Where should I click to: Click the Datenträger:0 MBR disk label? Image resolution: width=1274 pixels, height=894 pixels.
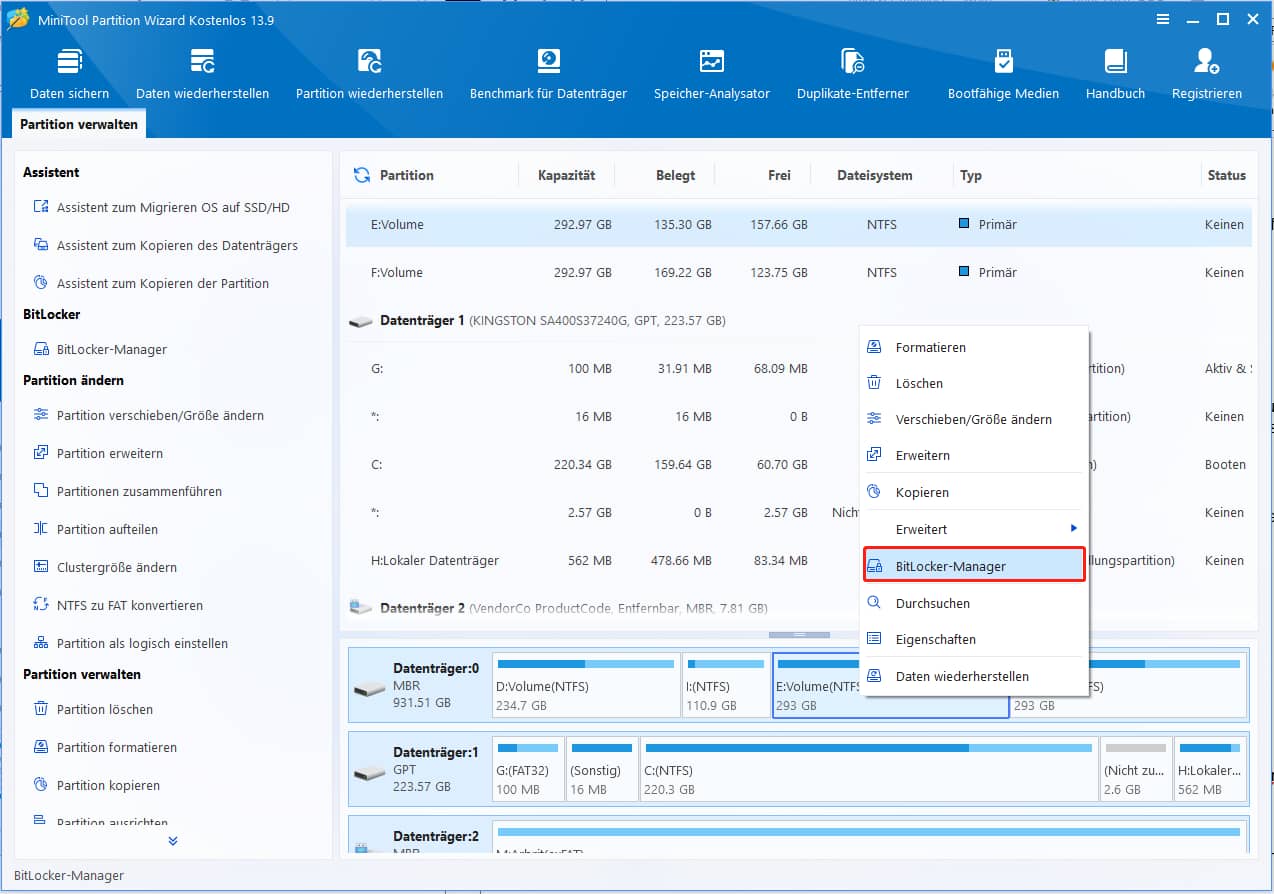pos(419,685)
